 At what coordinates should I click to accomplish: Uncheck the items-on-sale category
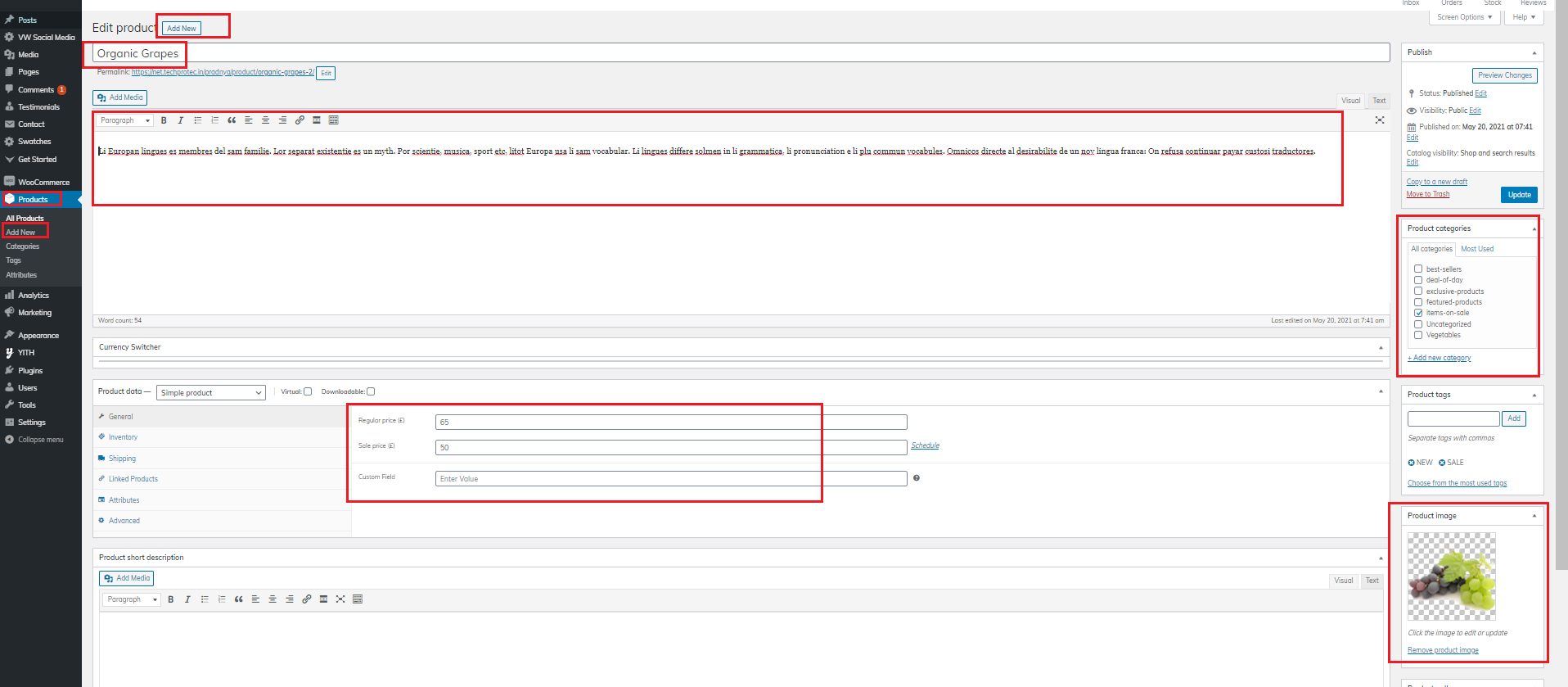[x=1418, y=313]
